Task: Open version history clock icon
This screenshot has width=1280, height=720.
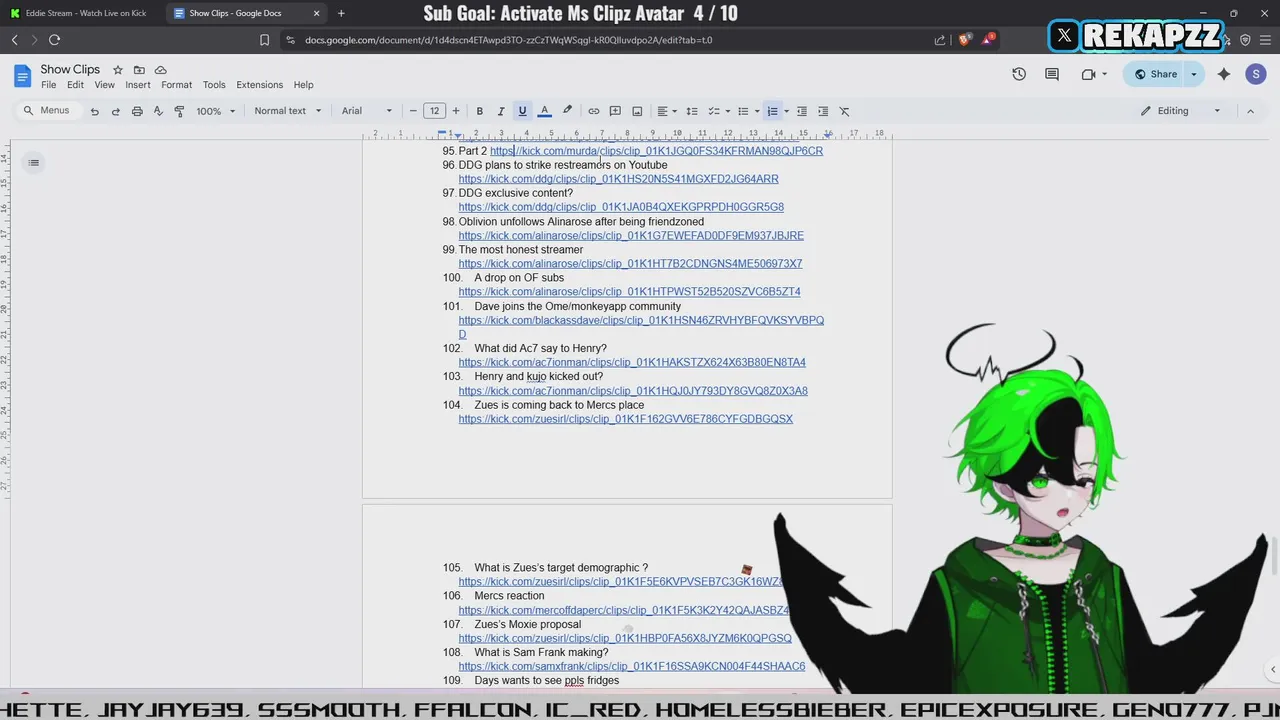Action: coord(1019,74)
